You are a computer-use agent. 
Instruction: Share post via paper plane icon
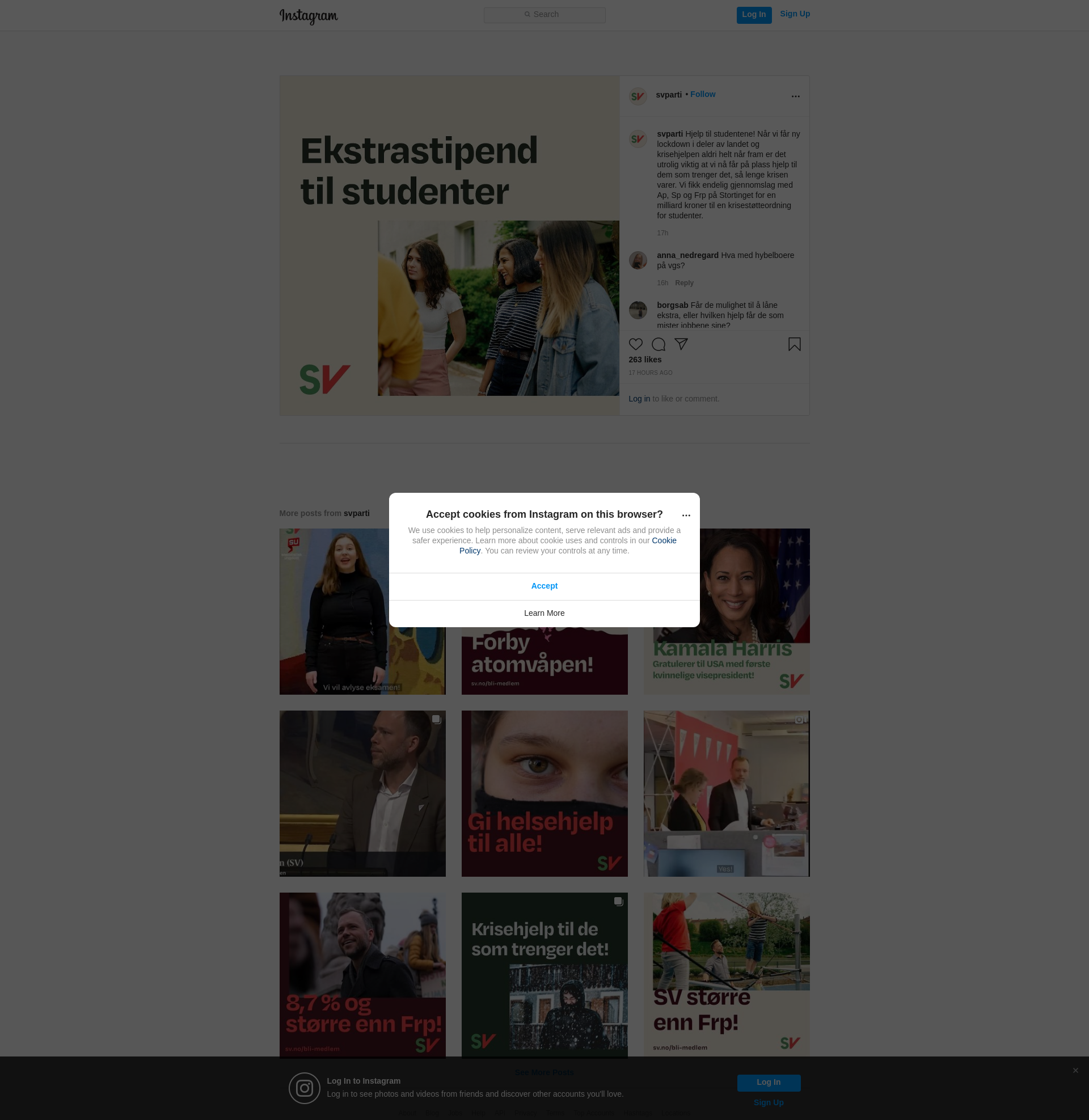click(x=681, y=344)
